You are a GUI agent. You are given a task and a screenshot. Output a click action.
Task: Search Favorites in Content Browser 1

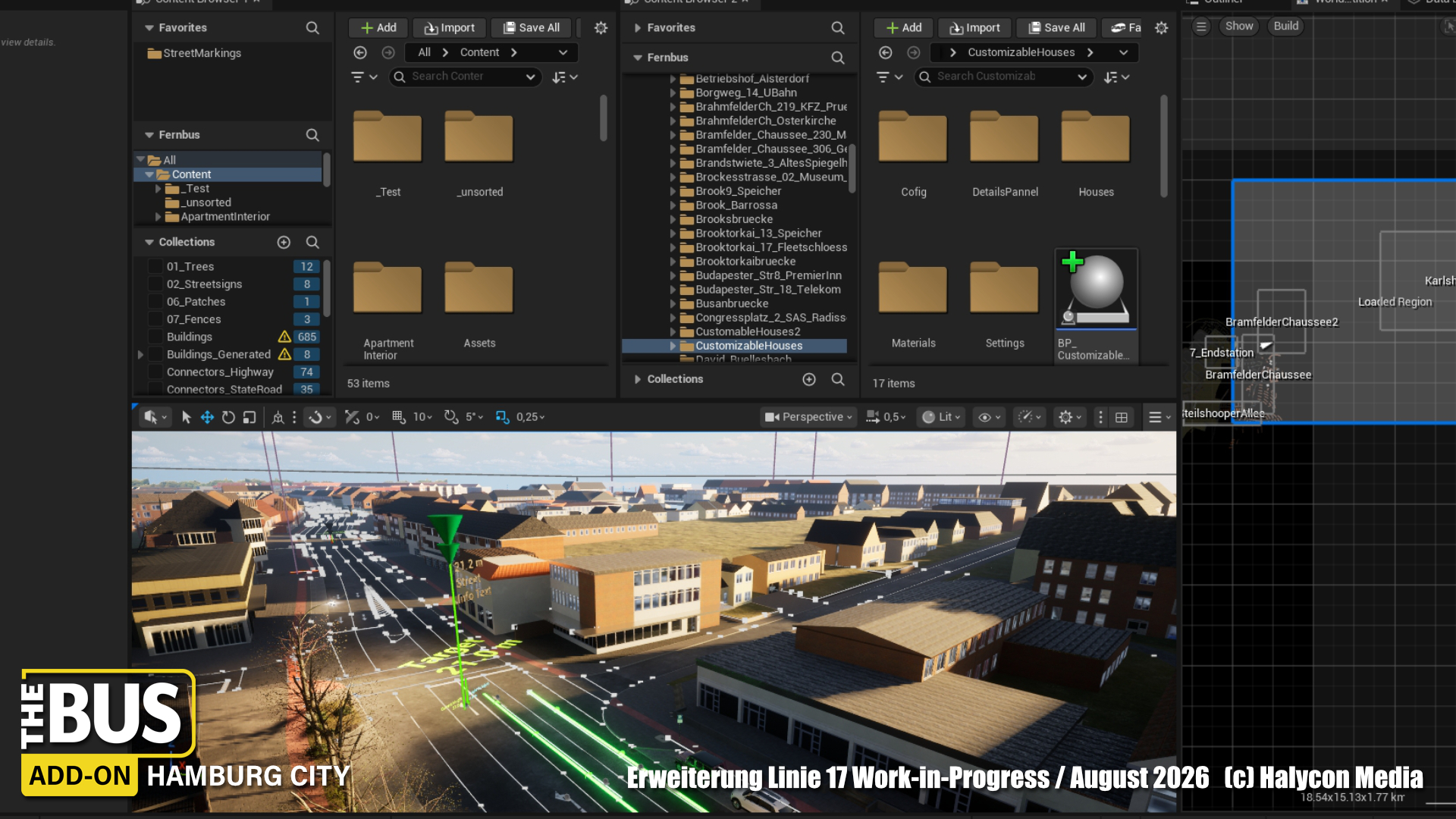pyautogui.click(x=312, y=28)
